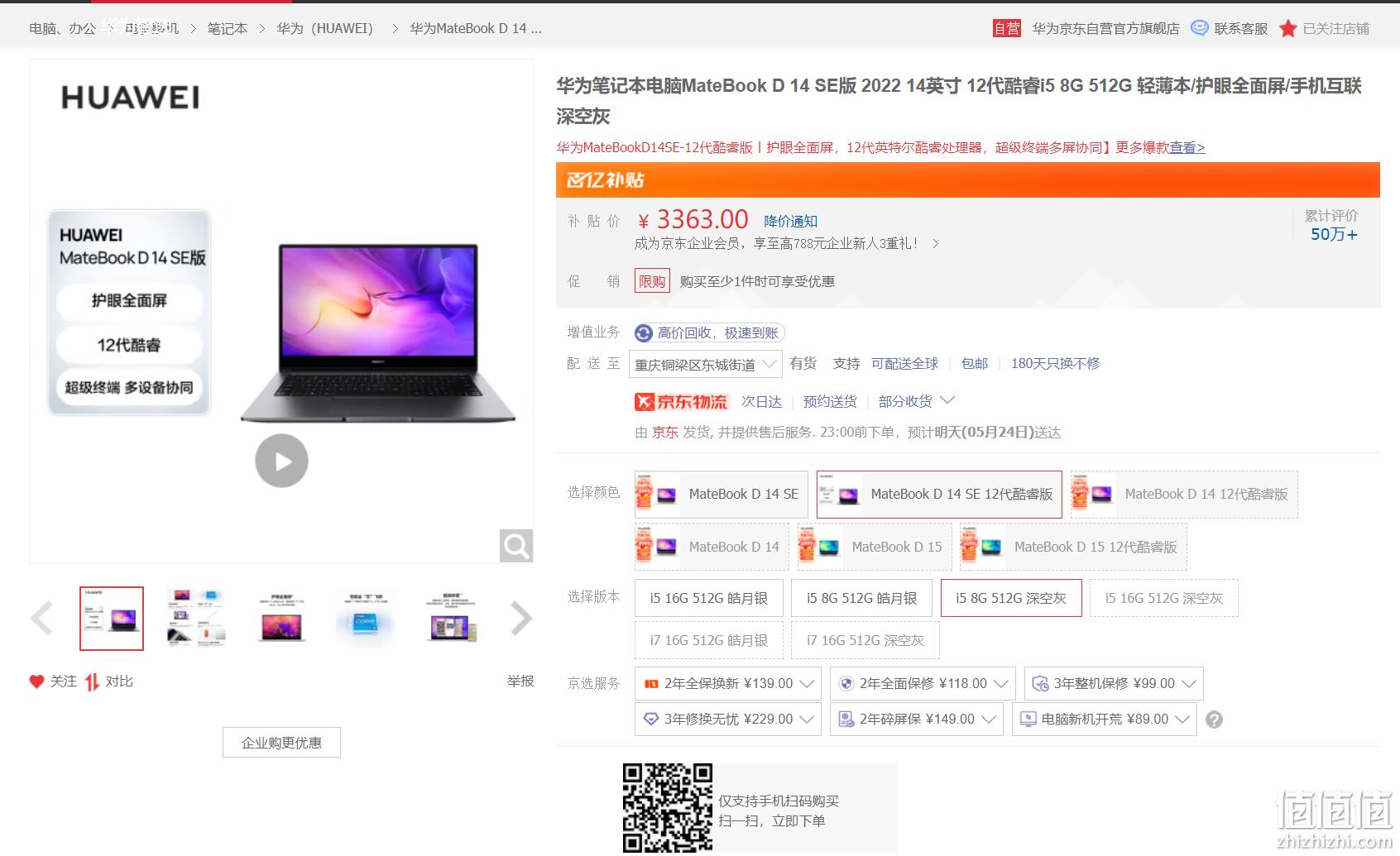Click the 百亿补贴 banner

point(968,179)
